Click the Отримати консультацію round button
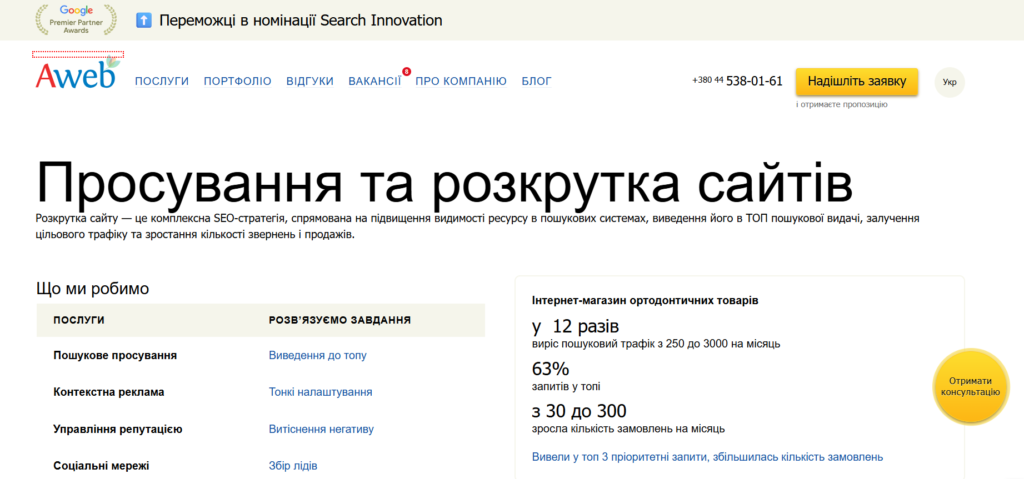The height and width of the screenshot is (479, 1024). tap(970, 386)
